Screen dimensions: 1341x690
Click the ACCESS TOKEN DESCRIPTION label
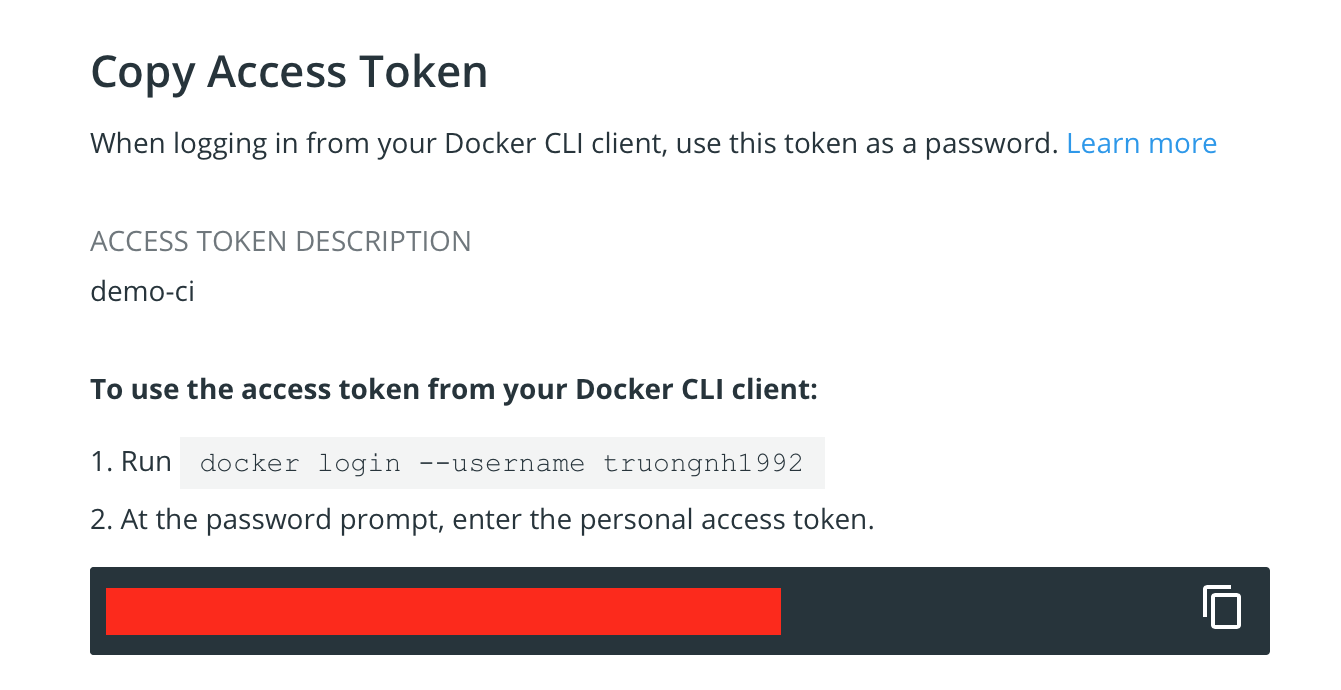(281, 242)
